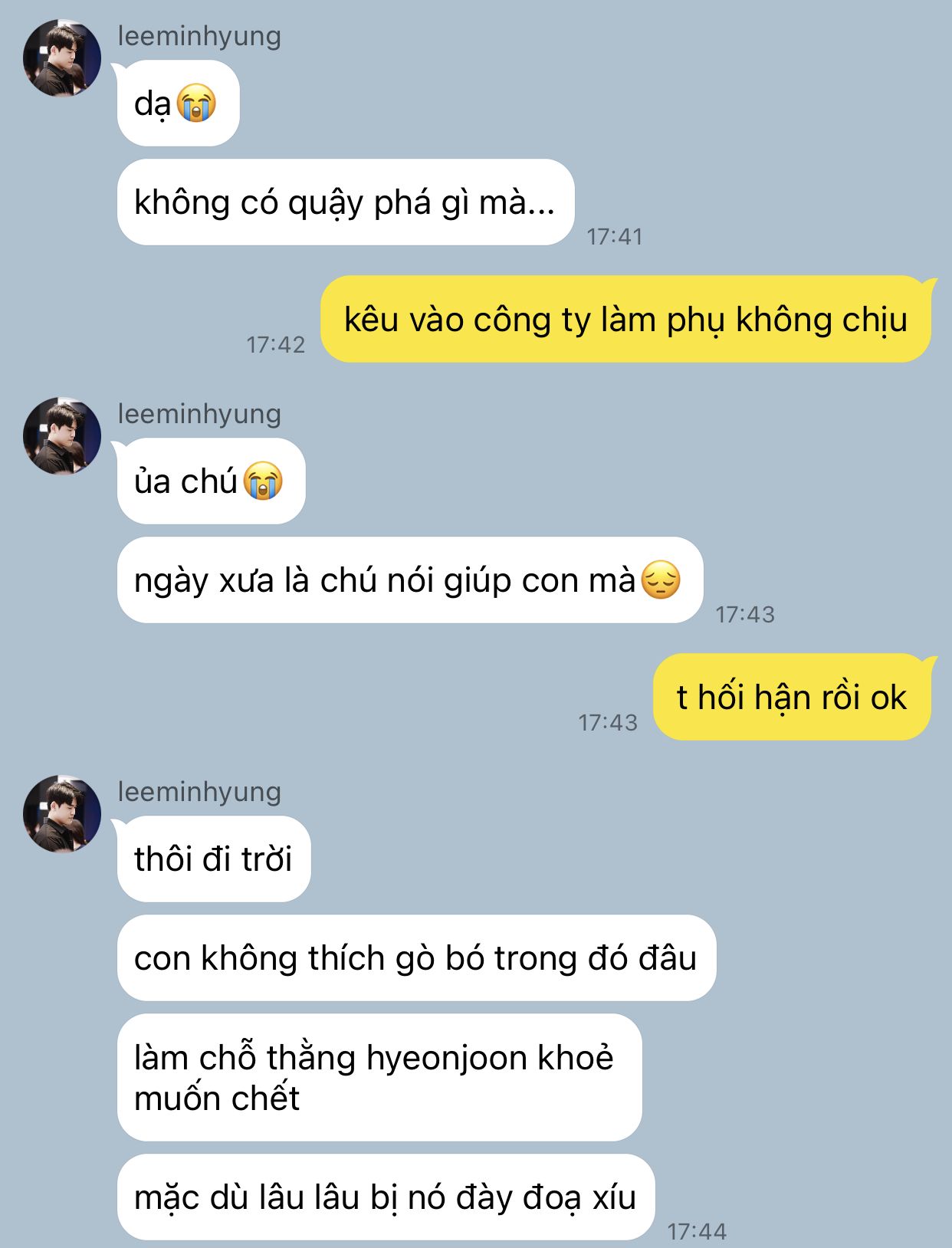Tap the avatar beside 'thôi đi trời'
Image resolution: width=952 pixels, height=1248 pixels.
pos(62,813)
